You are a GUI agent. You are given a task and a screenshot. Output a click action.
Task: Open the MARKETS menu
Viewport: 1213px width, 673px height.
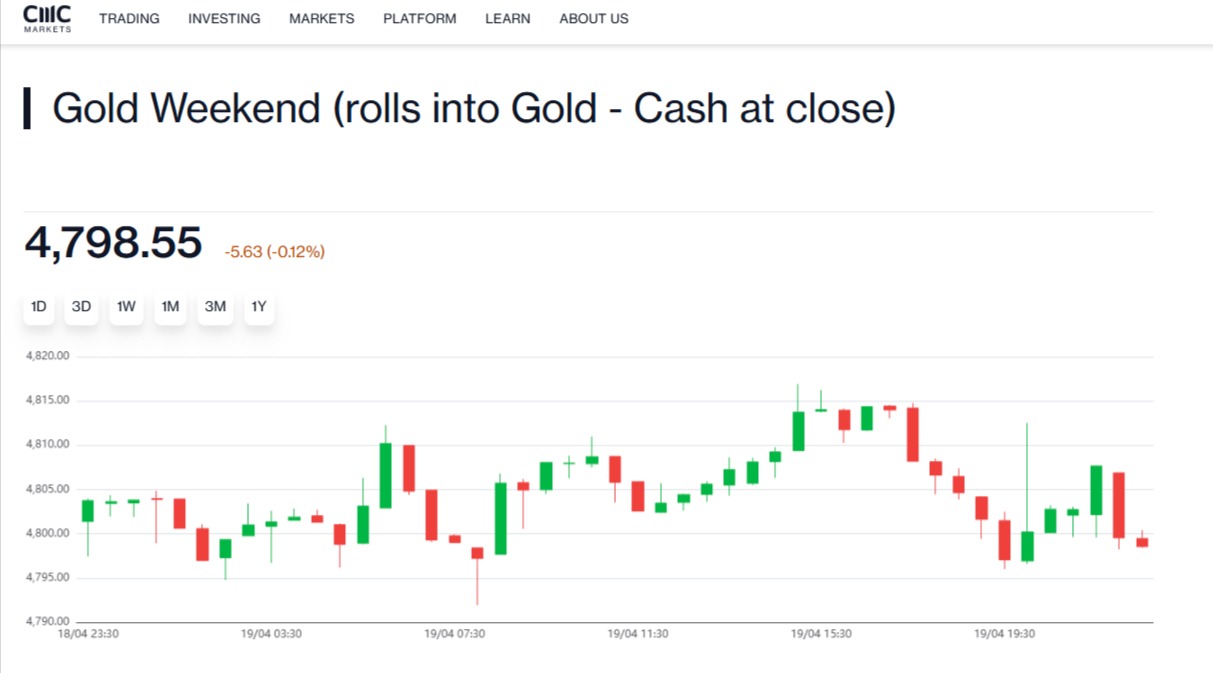coord(321,18)
